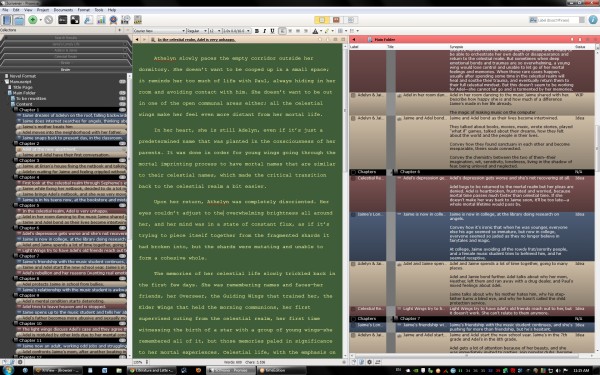Go back in the left editor history

click(x=137, y=39)
